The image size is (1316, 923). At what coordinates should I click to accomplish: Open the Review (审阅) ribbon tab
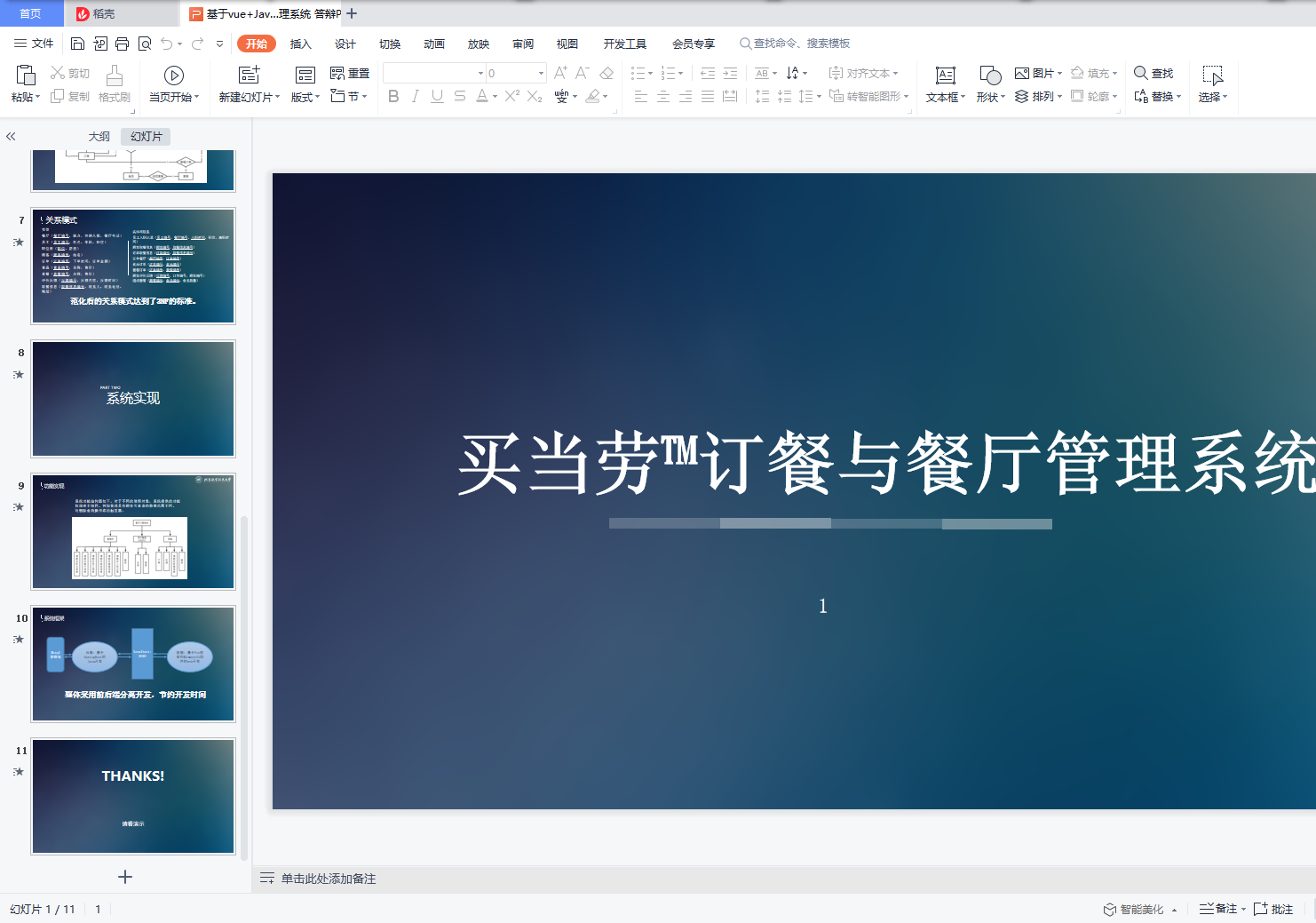coord(523,44)
